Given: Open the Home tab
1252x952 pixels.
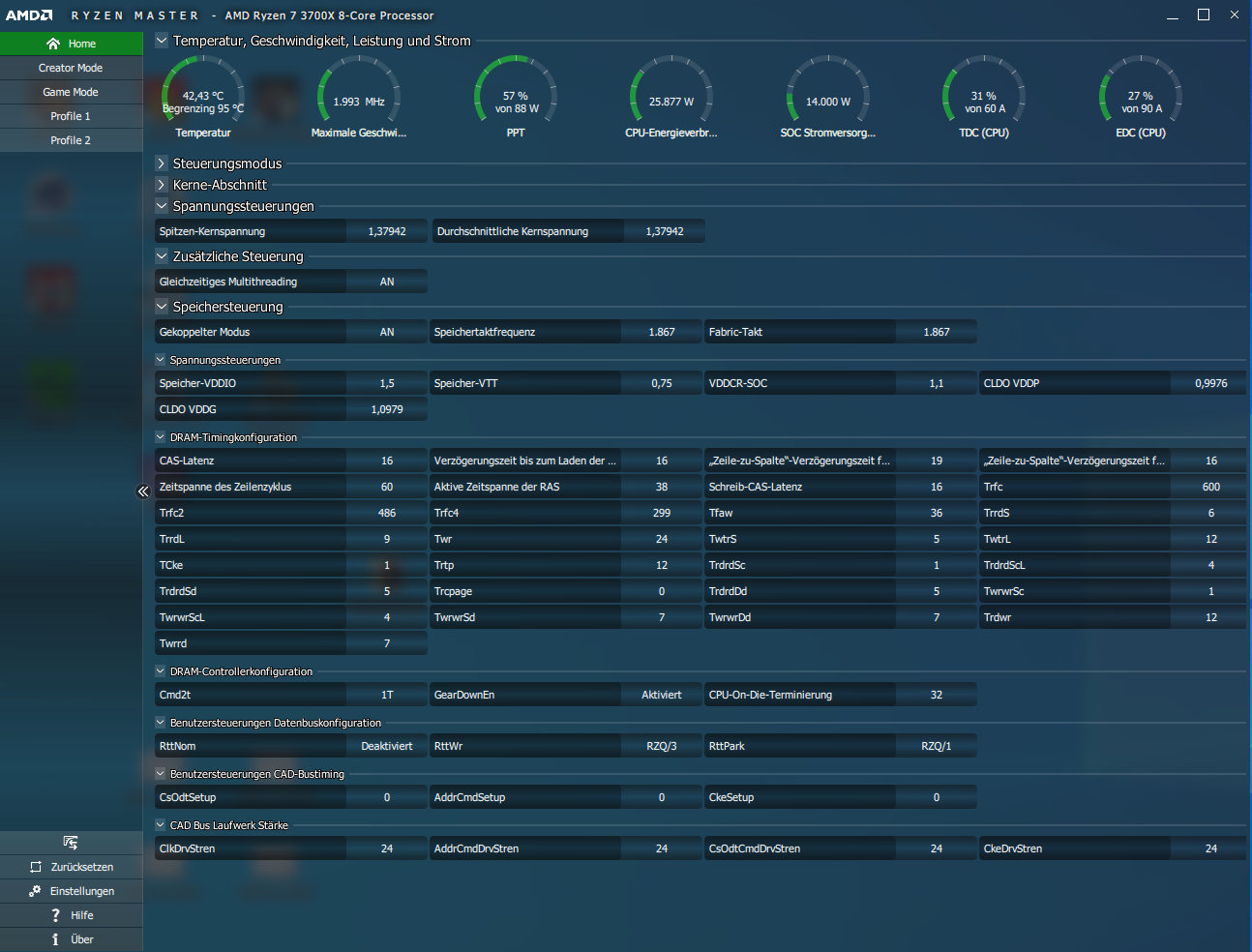Looking at the screenshot, I should coord(72,44).
